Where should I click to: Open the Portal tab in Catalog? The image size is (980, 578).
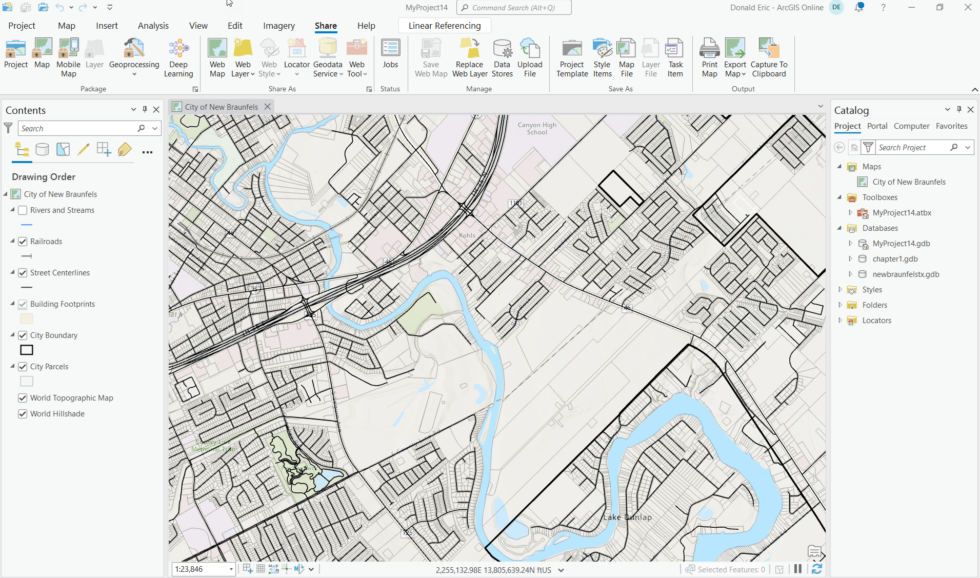(879, 126)
